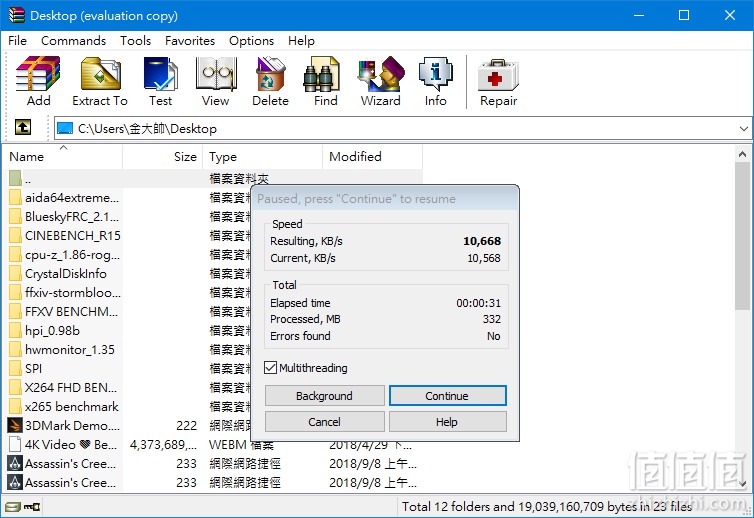The width and height of the screenshot is (754, 518).
Task: Click the Extract To toolbar icon
Action: [100, 74]
